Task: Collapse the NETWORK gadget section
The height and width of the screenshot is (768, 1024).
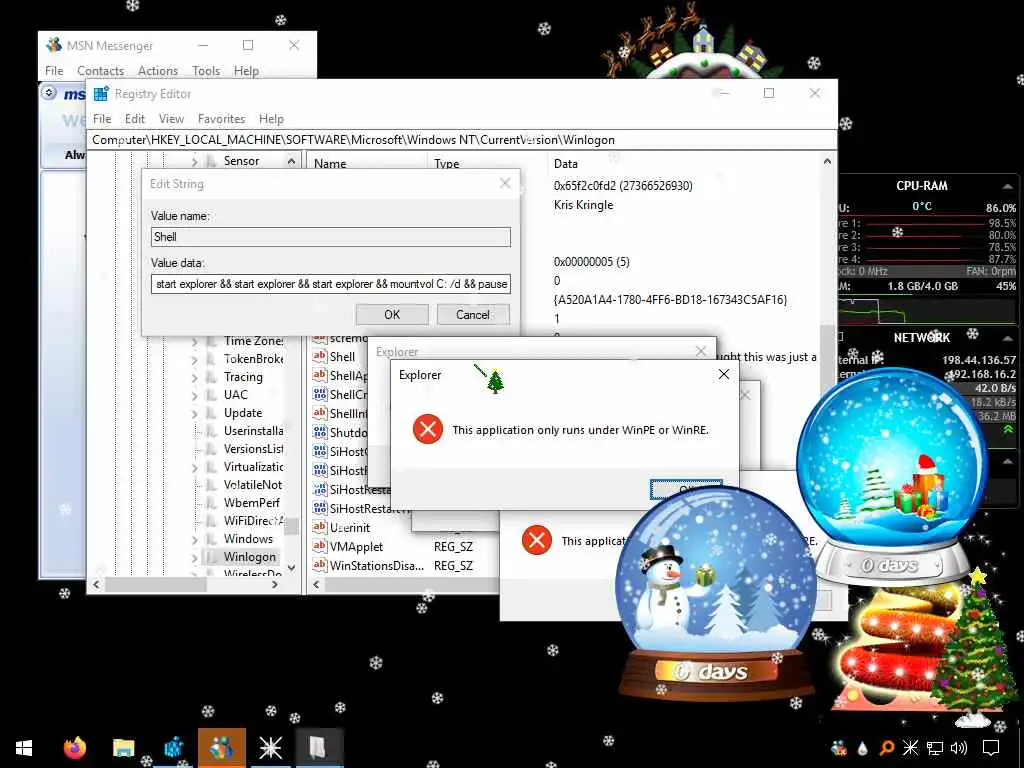Action: tap(1008, 338)
